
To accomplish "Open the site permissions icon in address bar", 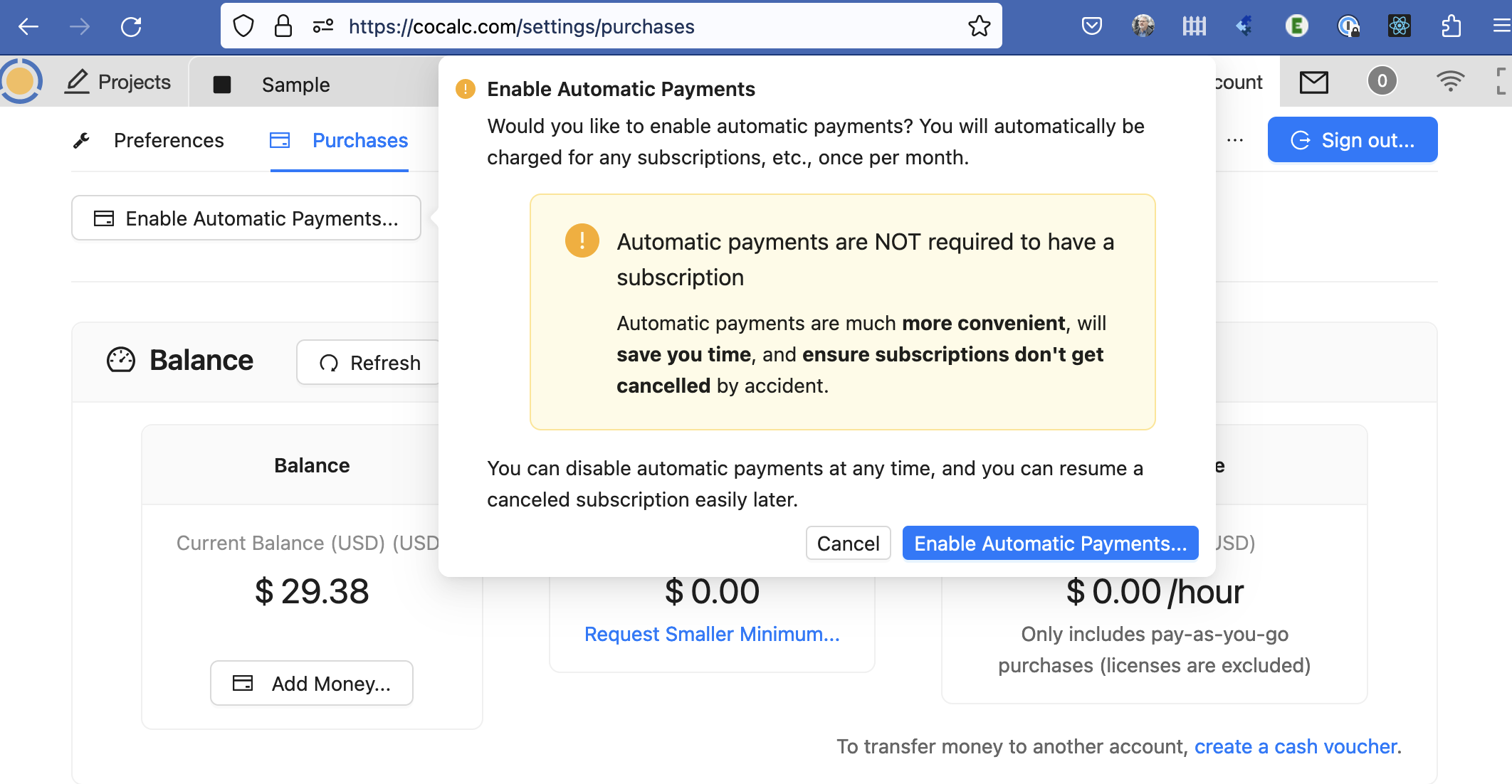I will coord(322,26).
